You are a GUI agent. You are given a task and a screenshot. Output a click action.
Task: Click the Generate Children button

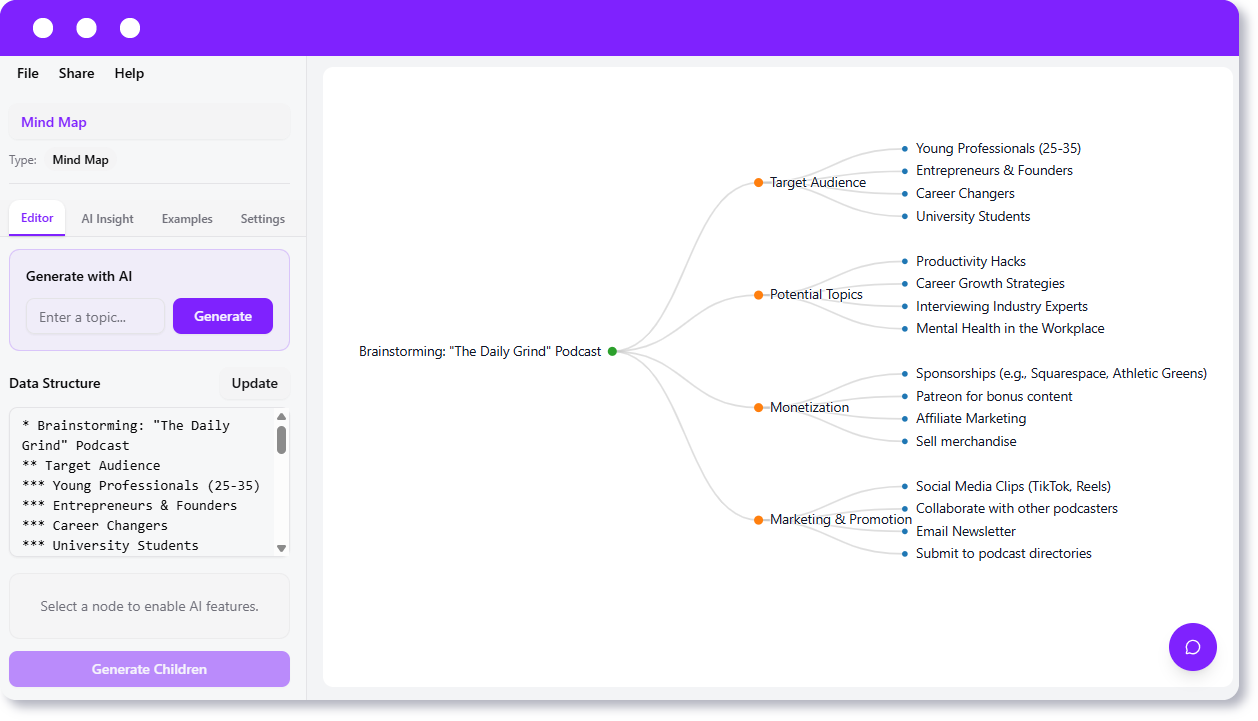[149, 669]
